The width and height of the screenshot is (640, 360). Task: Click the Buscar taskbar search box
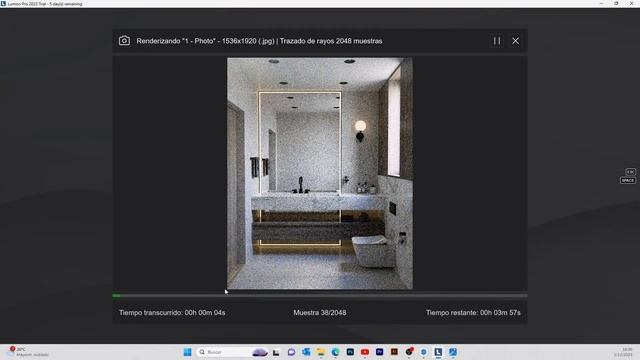pyautogui.click(x=231, y=352)
